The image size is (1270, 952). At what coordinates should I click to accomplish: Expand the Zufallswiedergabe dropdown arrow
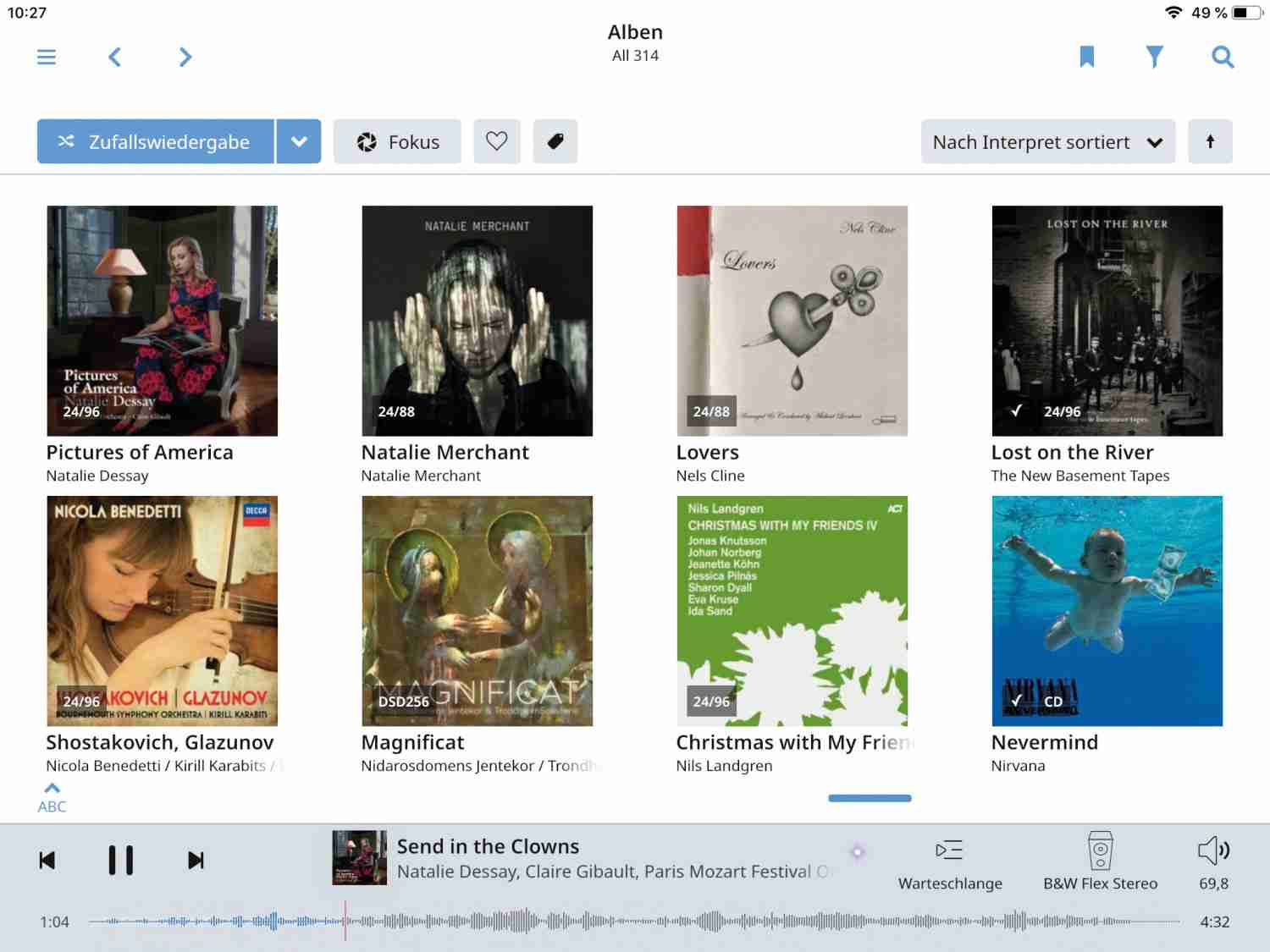point(299,141)
